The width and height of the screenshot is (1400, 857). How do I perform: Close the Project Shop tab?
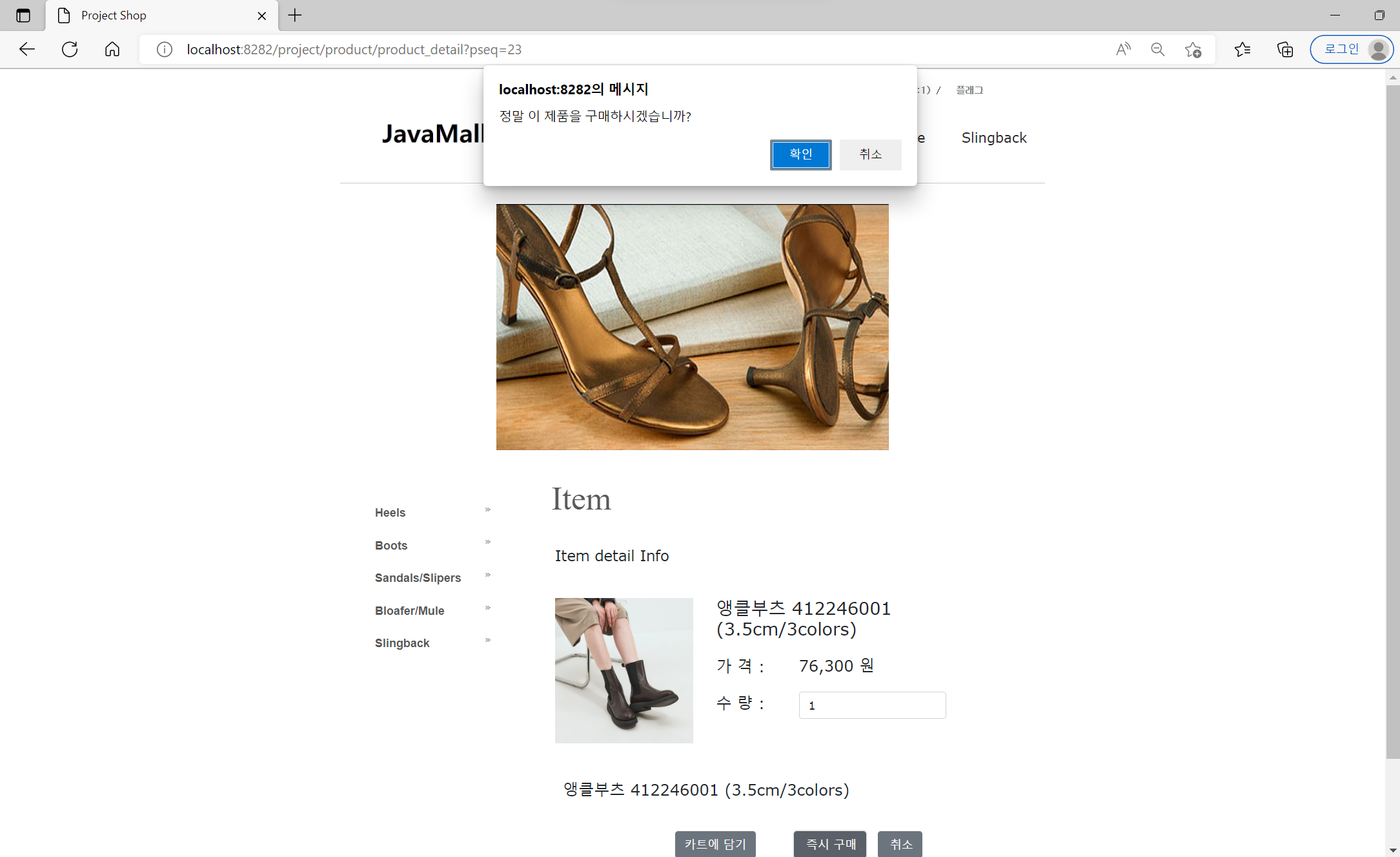tap(262, 15)
